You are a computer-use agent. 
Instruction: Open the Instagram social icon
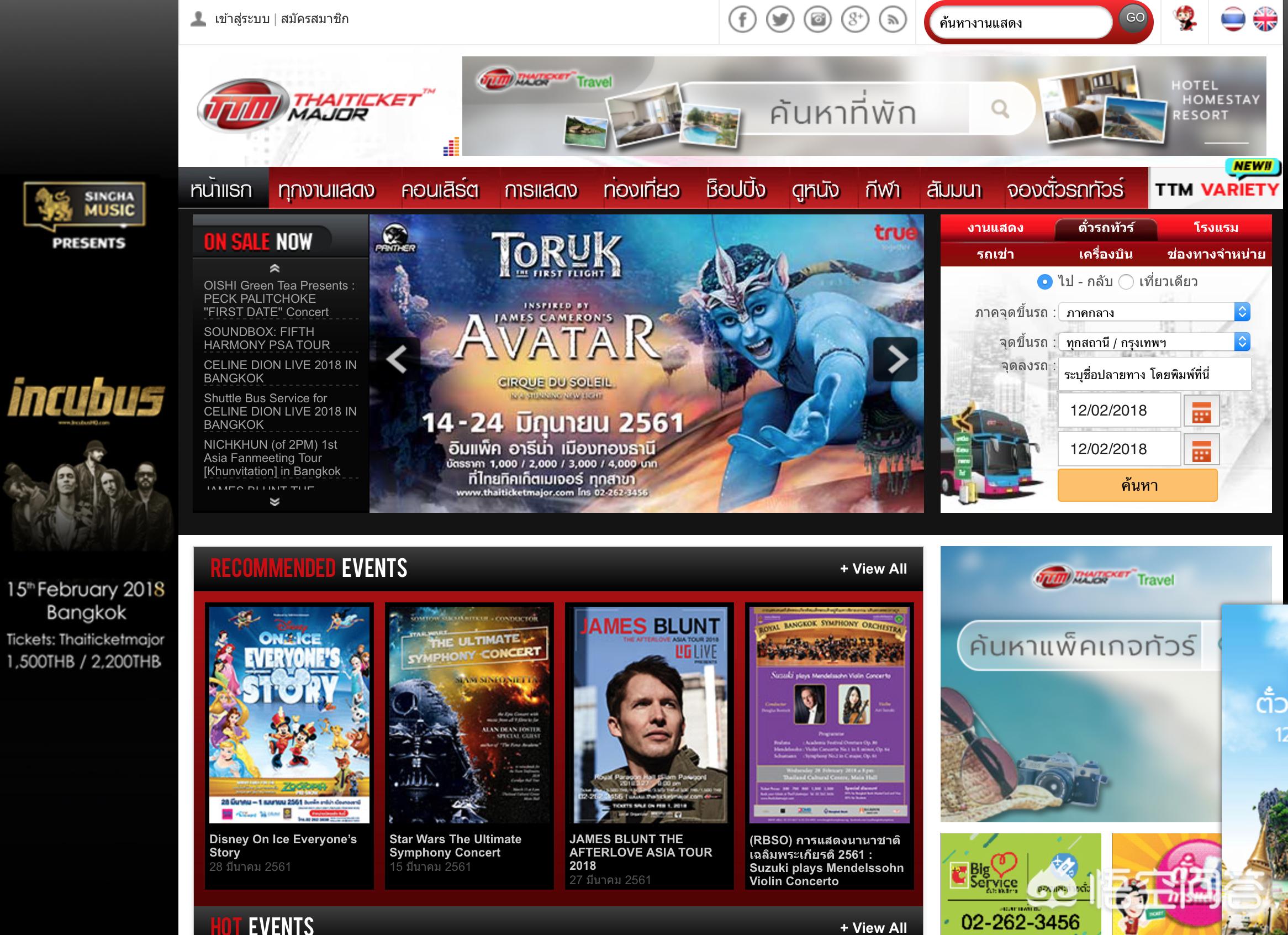click(x=818, y=19)
